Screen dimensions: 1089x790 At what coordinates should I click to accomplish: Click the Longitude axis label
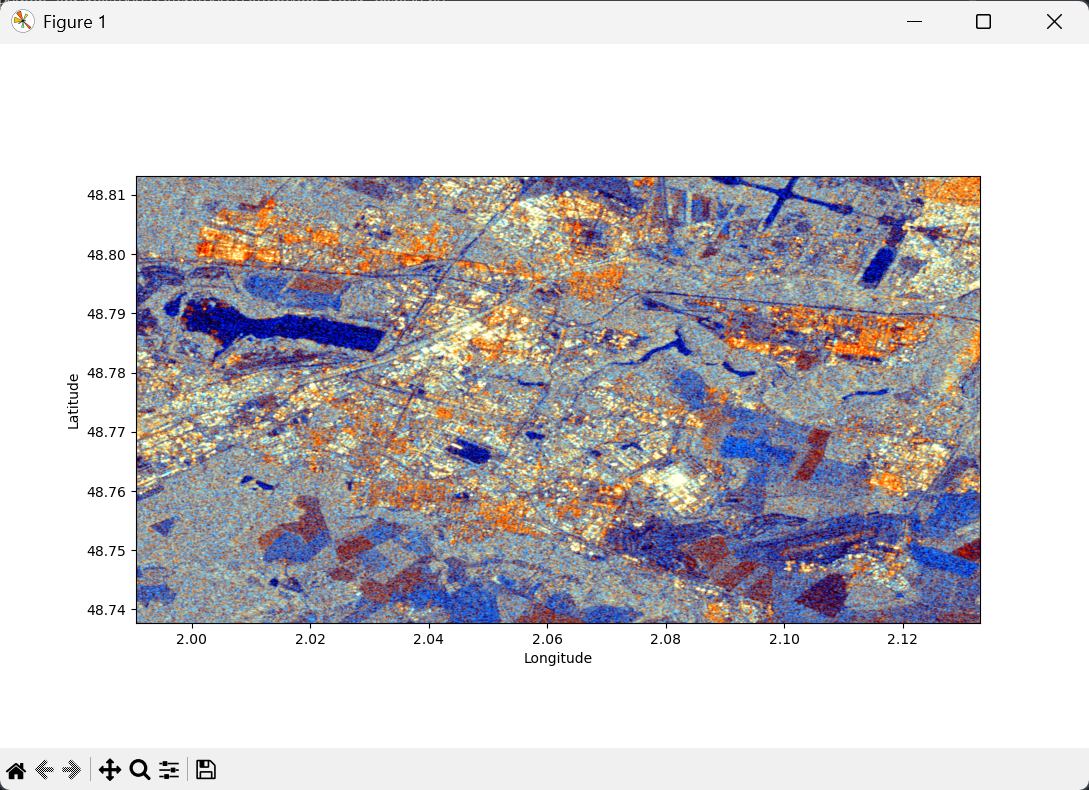pos(557,658)
